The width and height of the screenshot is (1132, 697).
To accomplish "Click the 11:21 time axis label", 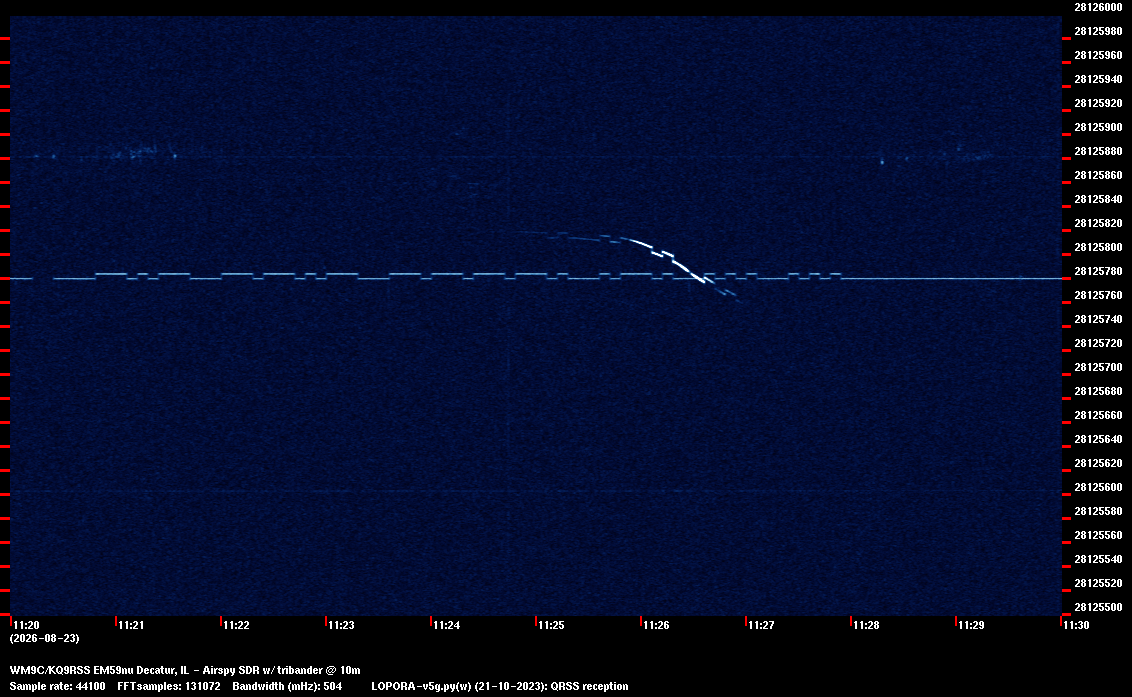I will coord(131,625).
